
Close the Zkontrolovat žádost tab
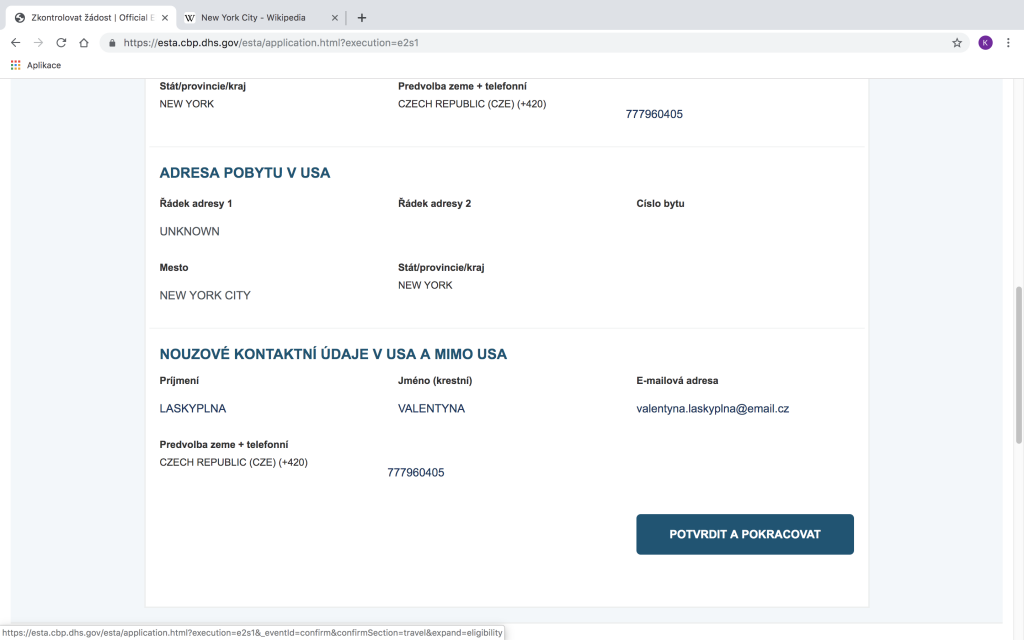[166, 18]
